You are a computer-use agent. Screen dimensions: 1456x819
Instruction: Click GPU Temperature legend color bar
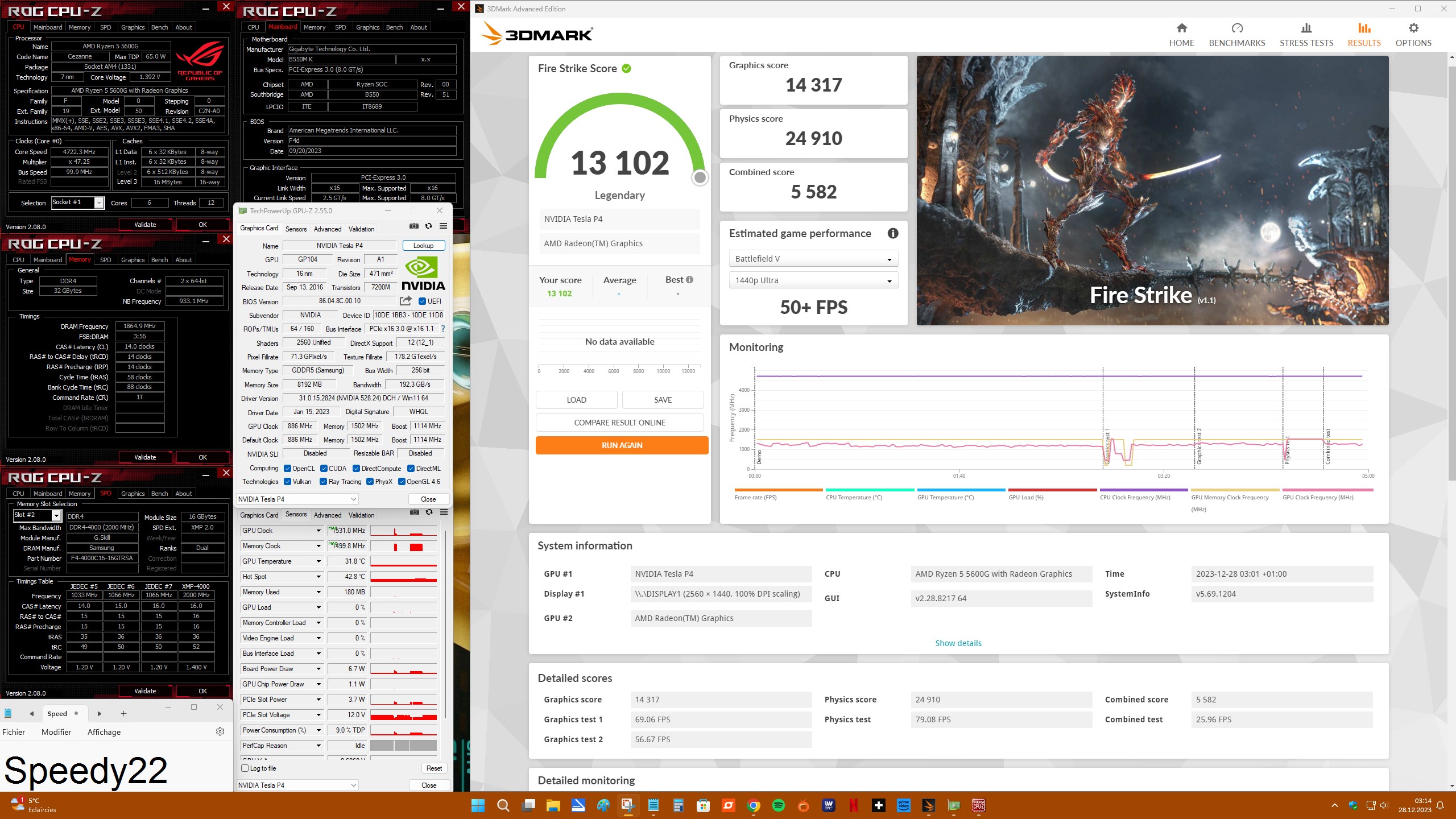[961, 490]
